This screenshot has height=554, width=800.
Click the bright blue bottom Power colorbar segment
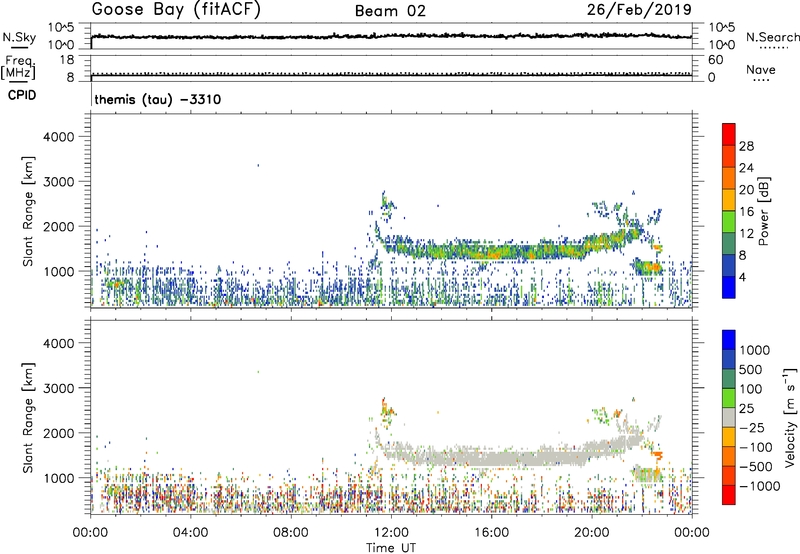pos(729,287)
